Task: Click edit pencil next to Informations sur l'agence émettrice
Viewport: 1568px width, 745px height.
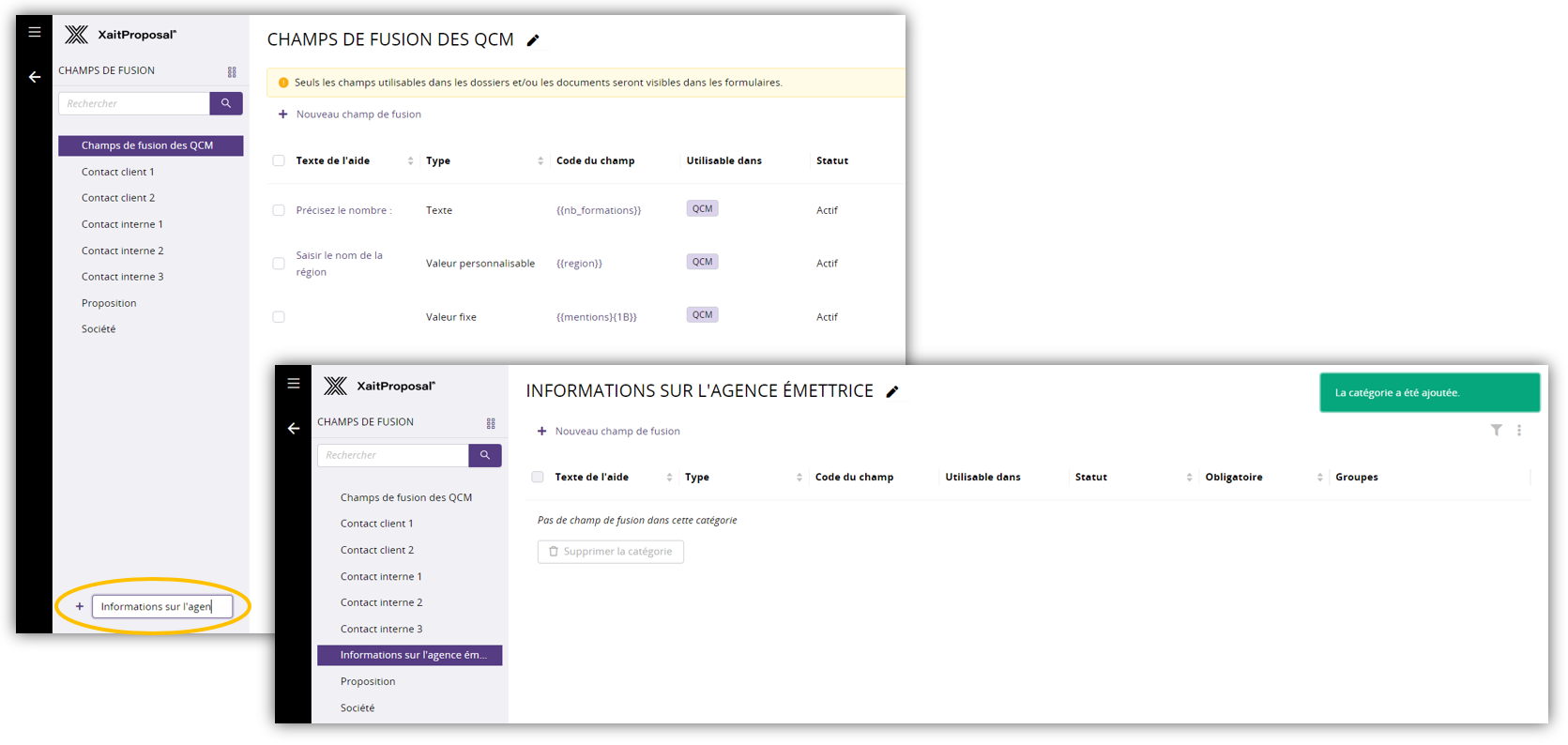Action: [892, 392]
